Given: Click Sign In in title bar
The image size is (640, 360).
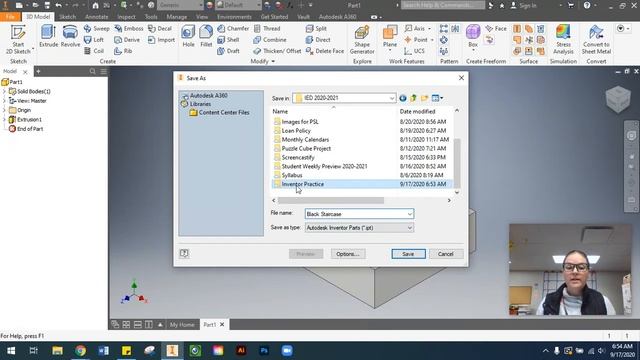Looking at the screenshot, I should [524, 6].
